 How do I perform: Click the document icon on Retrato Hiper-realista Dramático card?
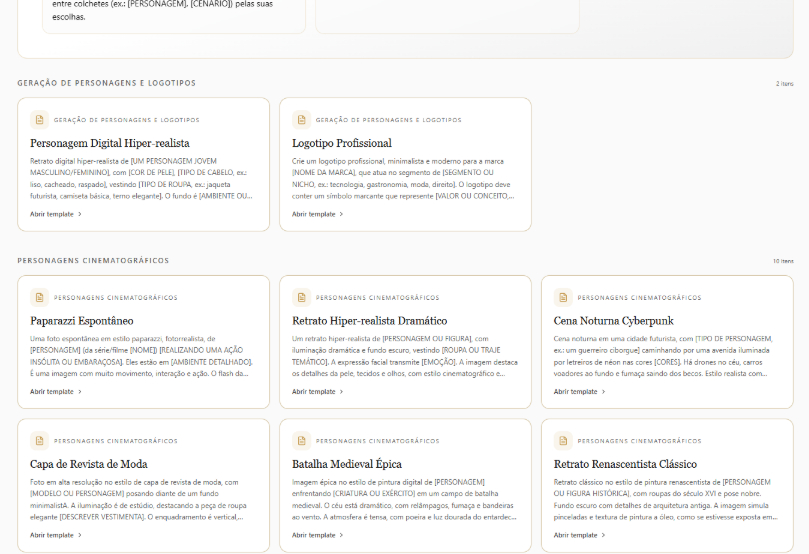pos(301,297)
